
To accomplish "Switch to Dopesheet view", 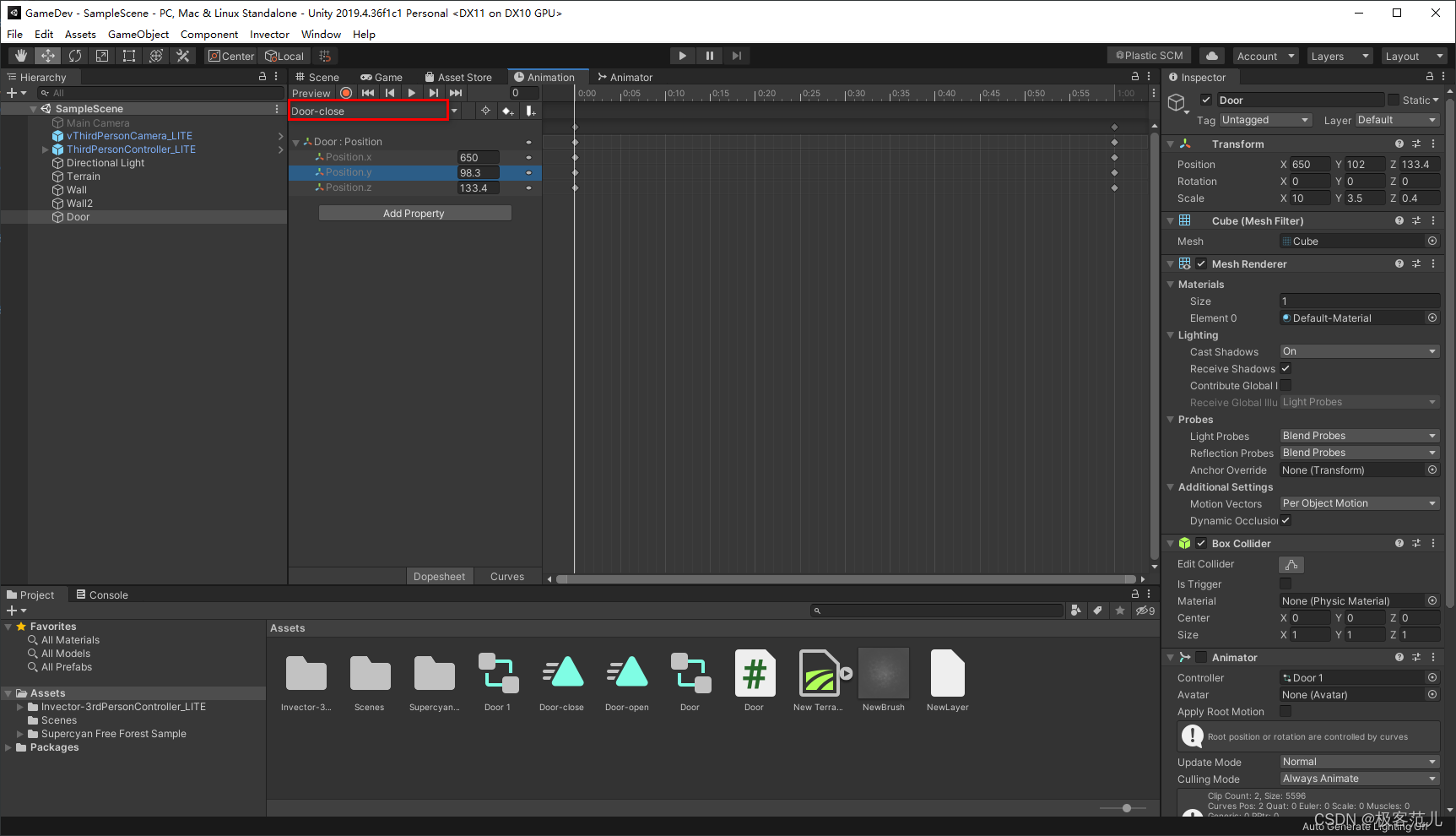I will click(439, 577).
